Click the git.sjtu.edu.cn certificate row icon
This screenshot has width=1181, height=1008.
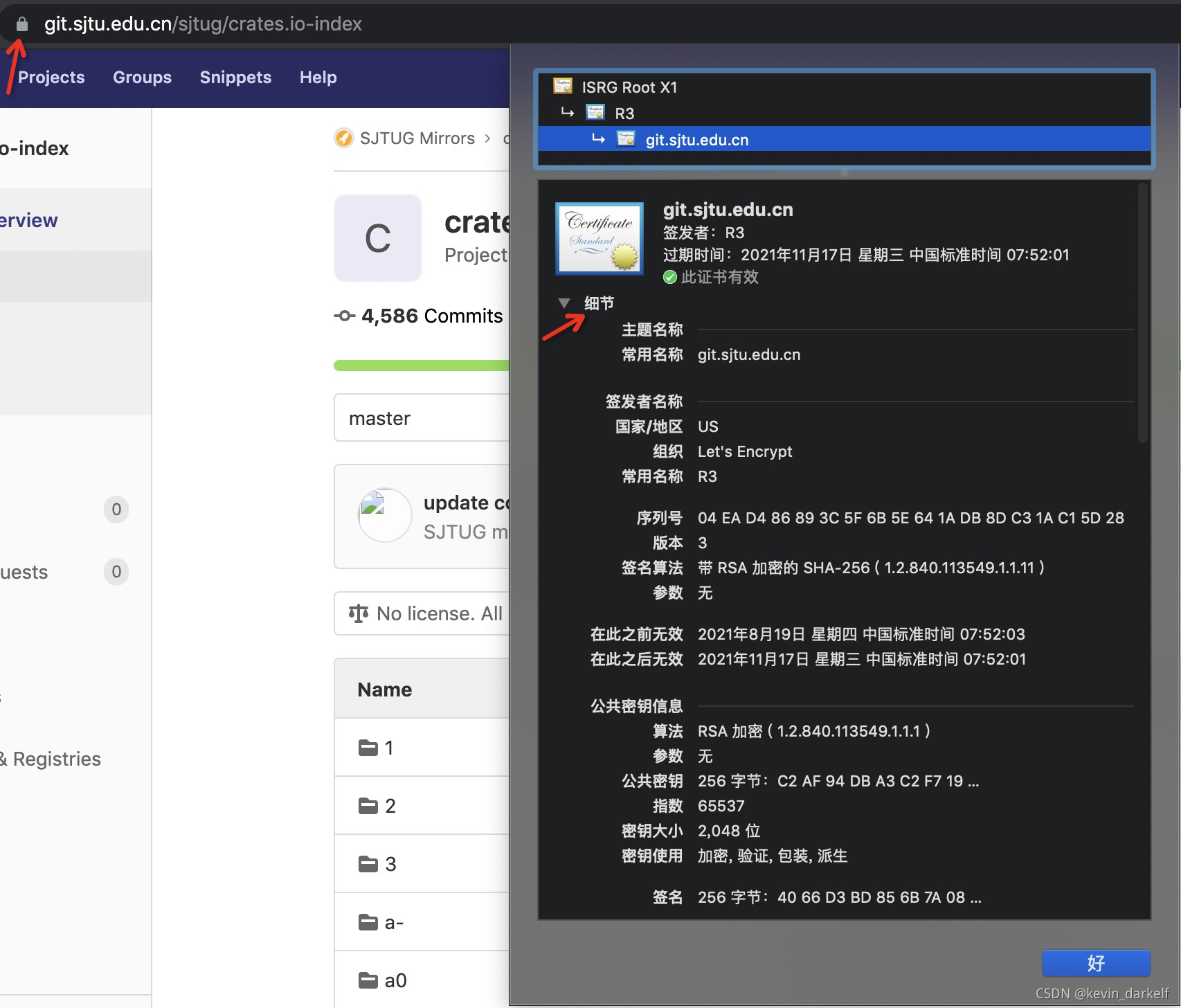click(x=626, y=138)
